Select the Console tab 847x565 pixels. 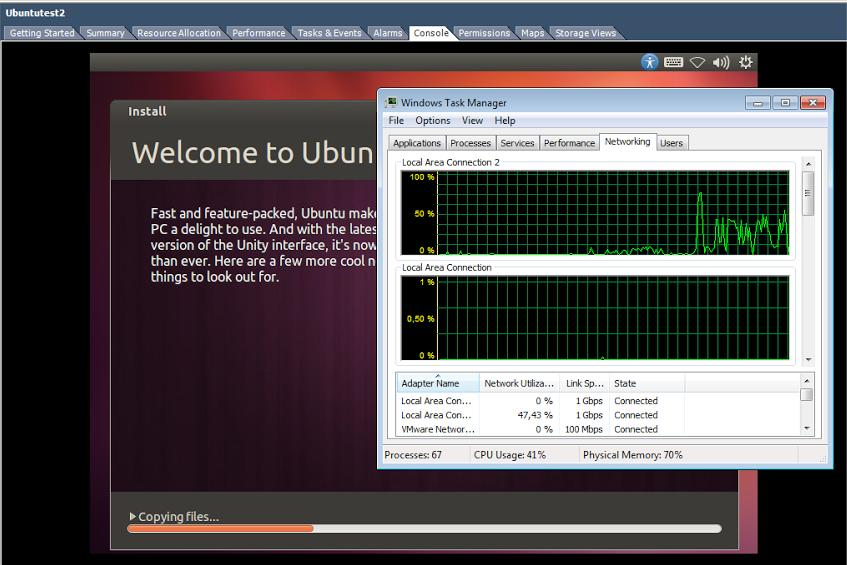tap(431, 33)
